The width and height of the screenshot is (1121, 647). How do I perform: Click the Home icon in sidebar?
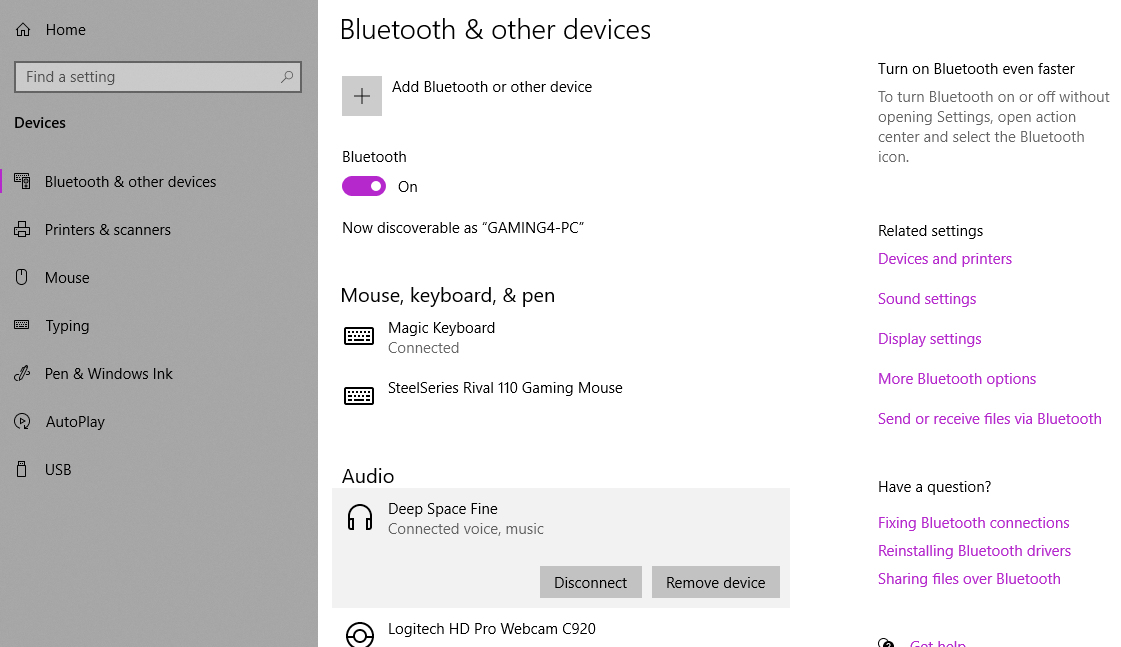[23, 30]
